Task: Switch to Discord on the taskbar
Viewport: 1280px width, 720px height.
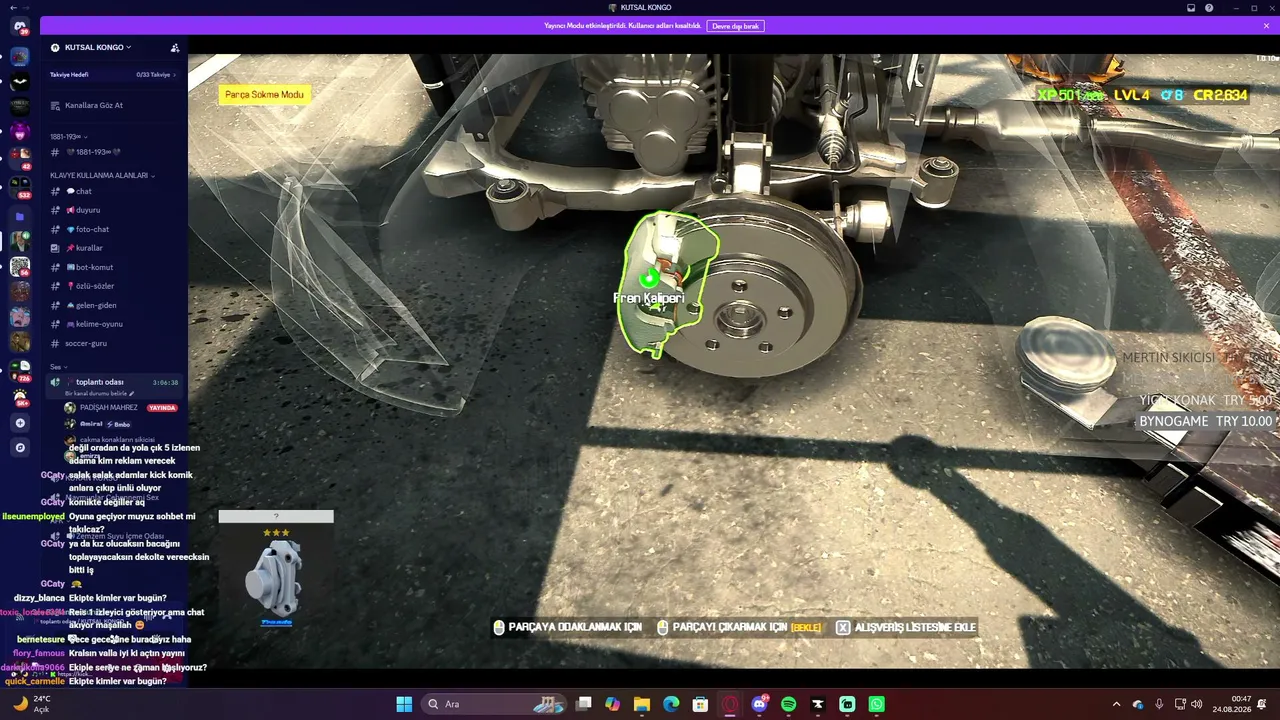Action: [x=759, y=704]
